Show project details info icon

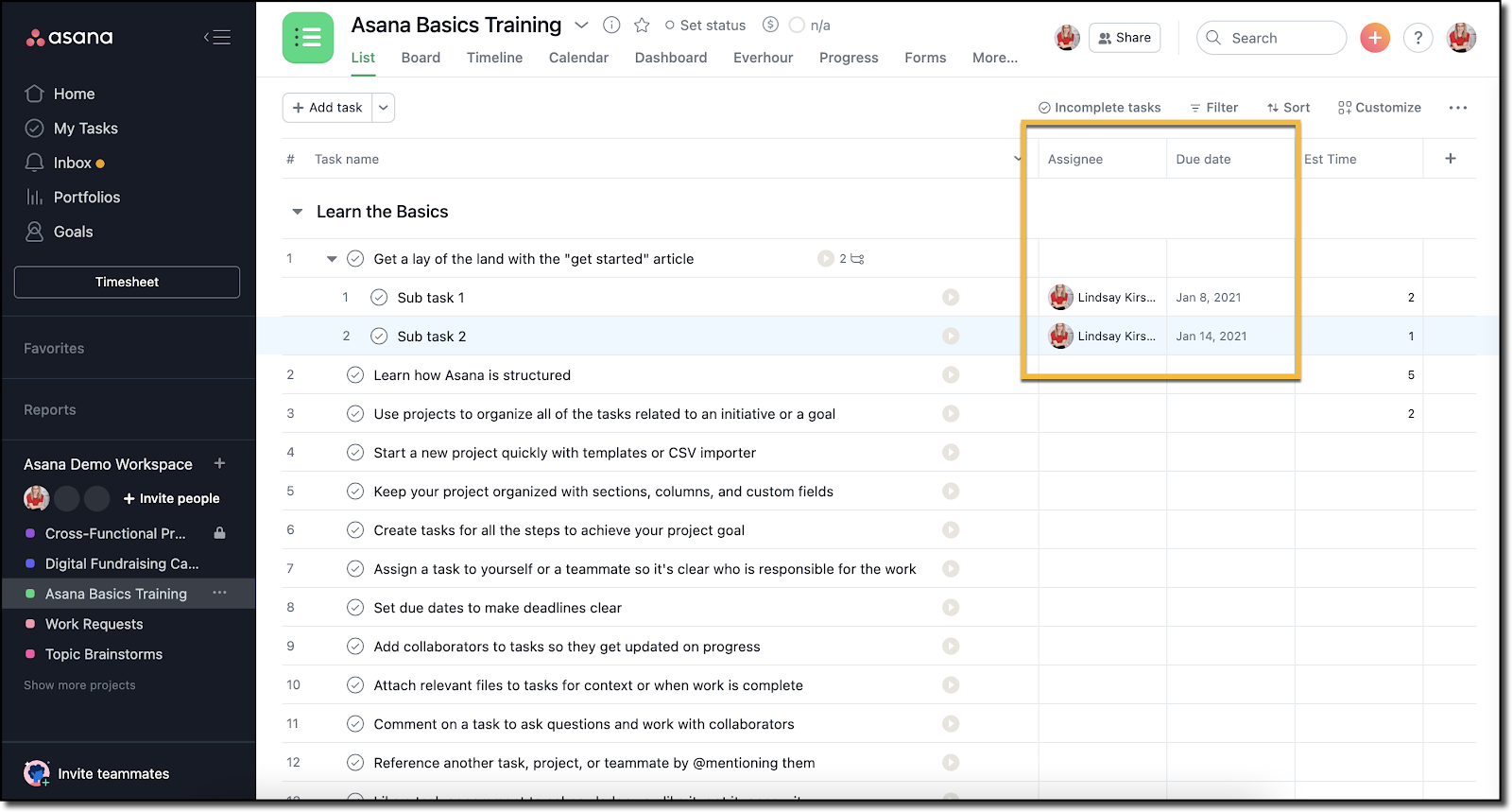click(x=611, y=26)
